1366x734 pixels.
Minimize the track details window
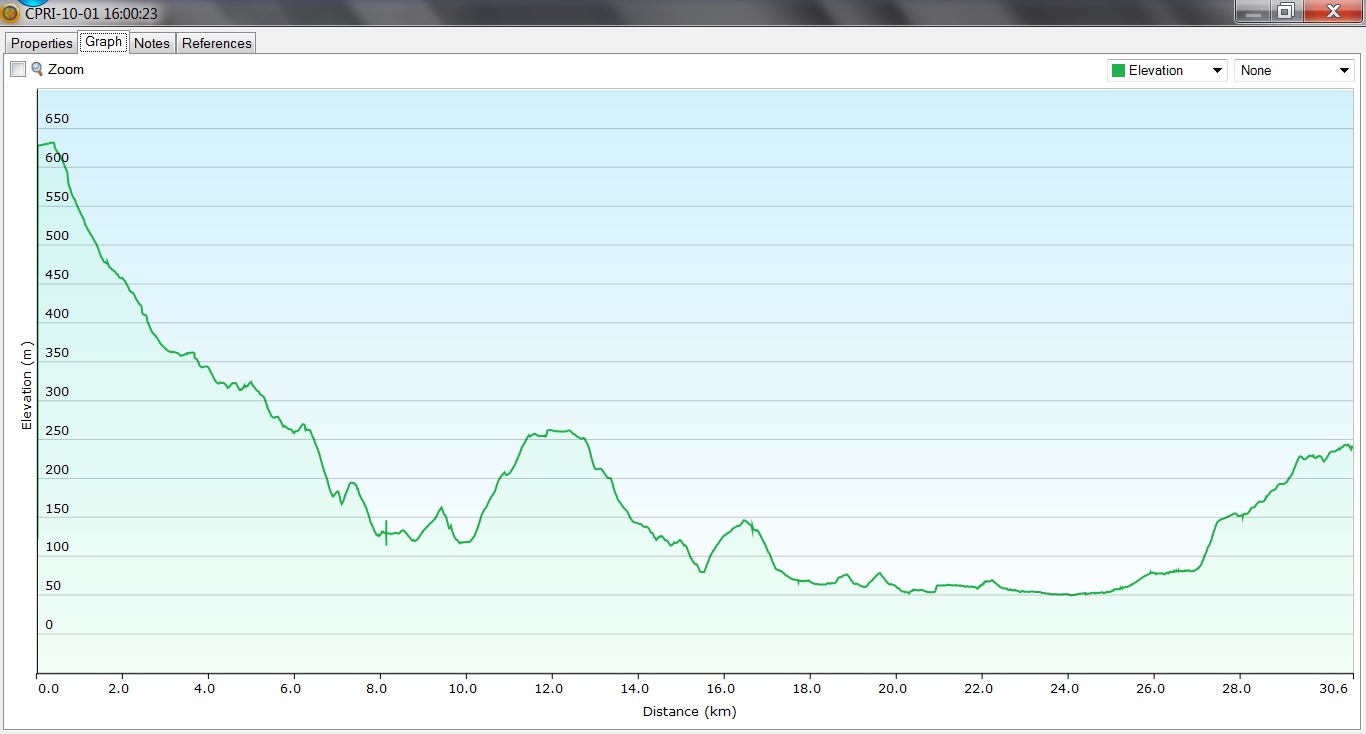click(x=1252, y=12)
